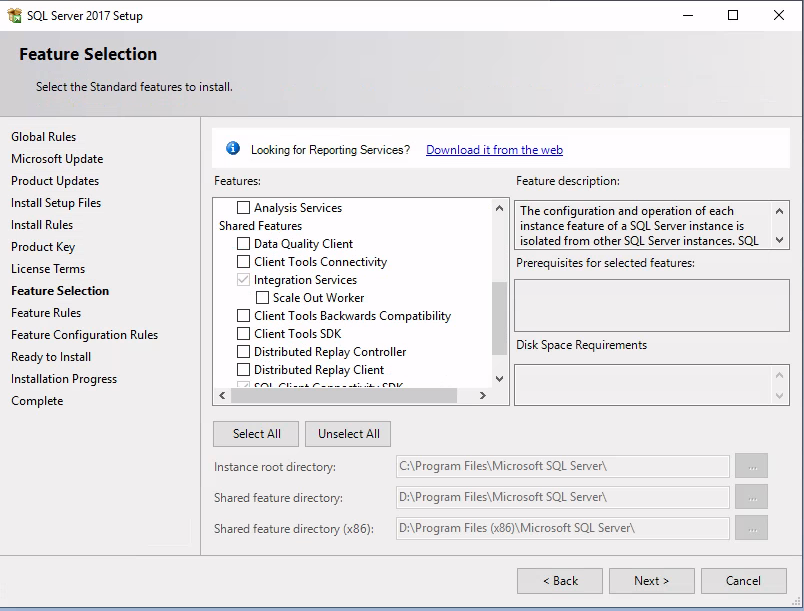Select Installation Progress step
Image resolution: width=804 pixels, height=611 pixels.
64,379
